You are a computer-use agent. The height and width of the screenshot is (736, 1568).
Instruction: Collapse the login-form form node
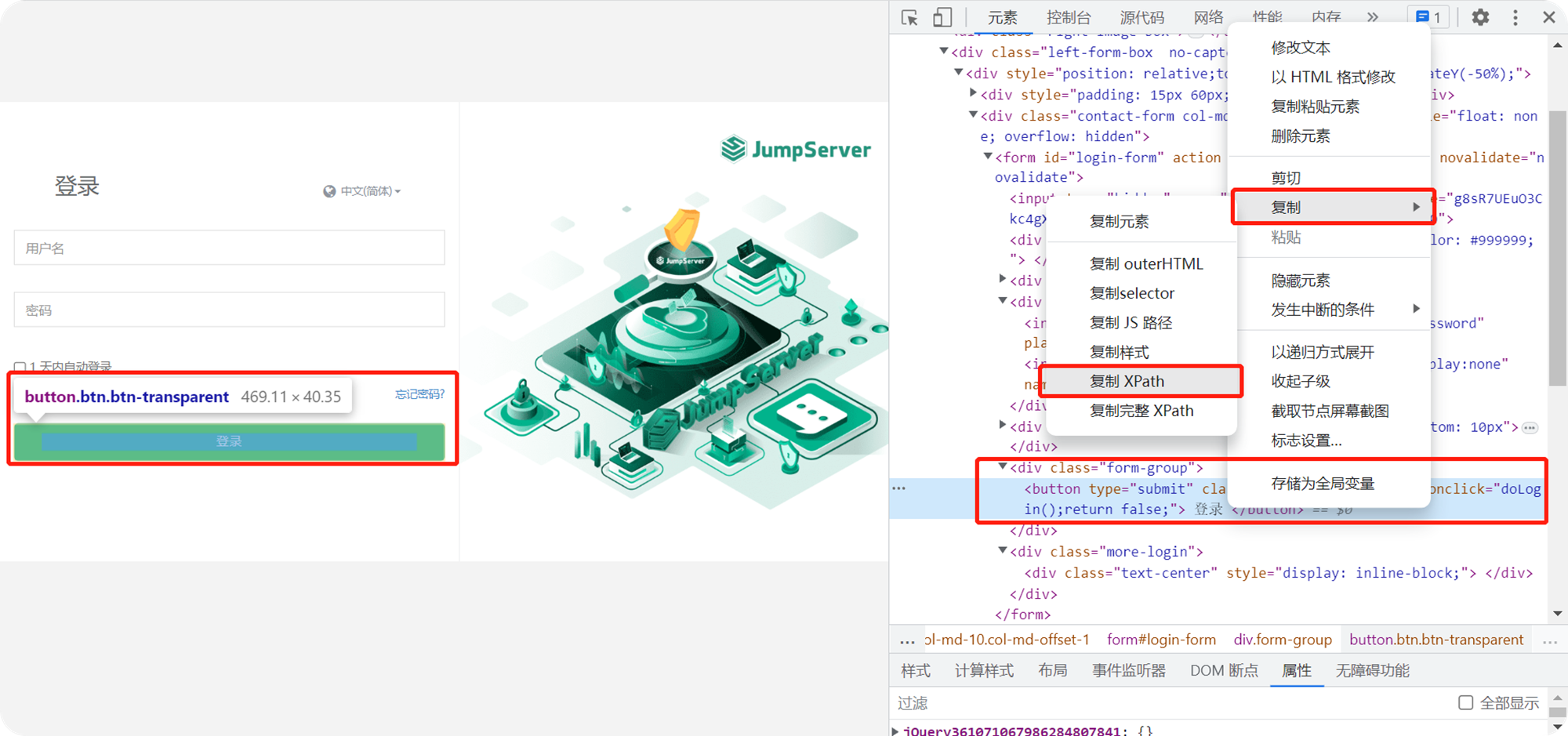tap(988, 156)
